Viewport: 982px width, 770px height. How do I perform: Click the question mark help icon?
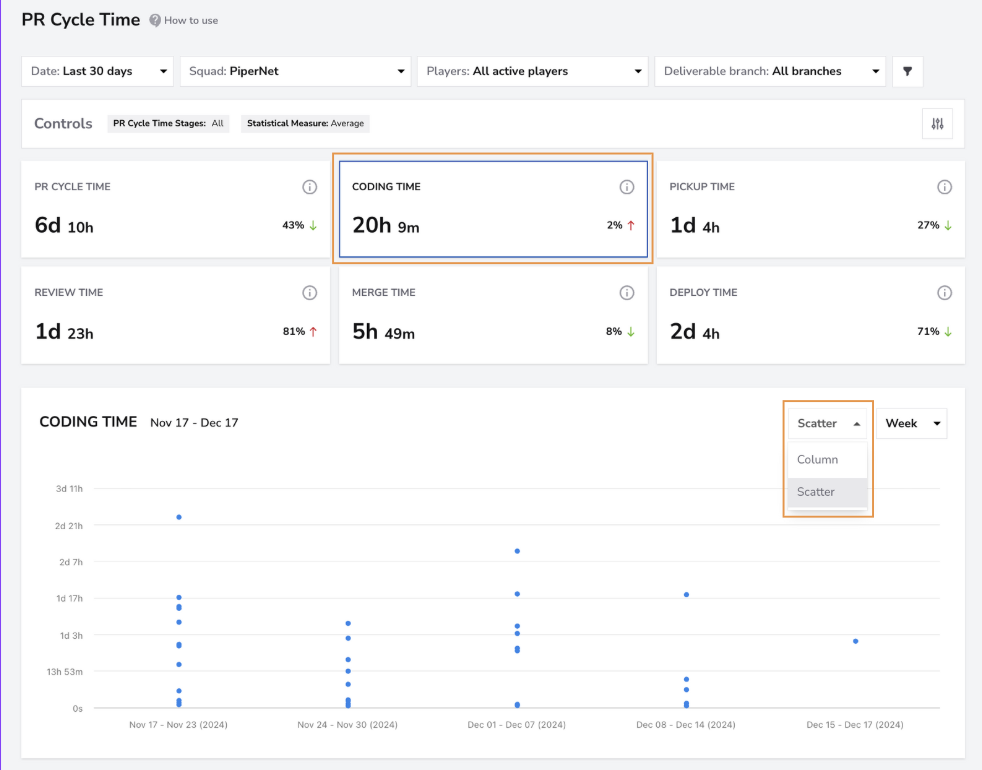tap(155, 21)
